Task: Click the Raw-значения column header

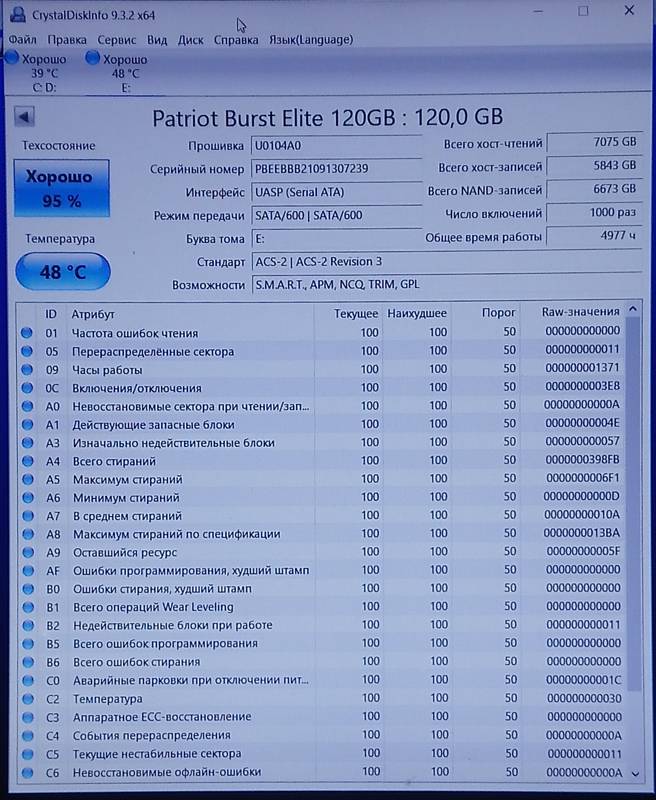Action: [580, 313]
